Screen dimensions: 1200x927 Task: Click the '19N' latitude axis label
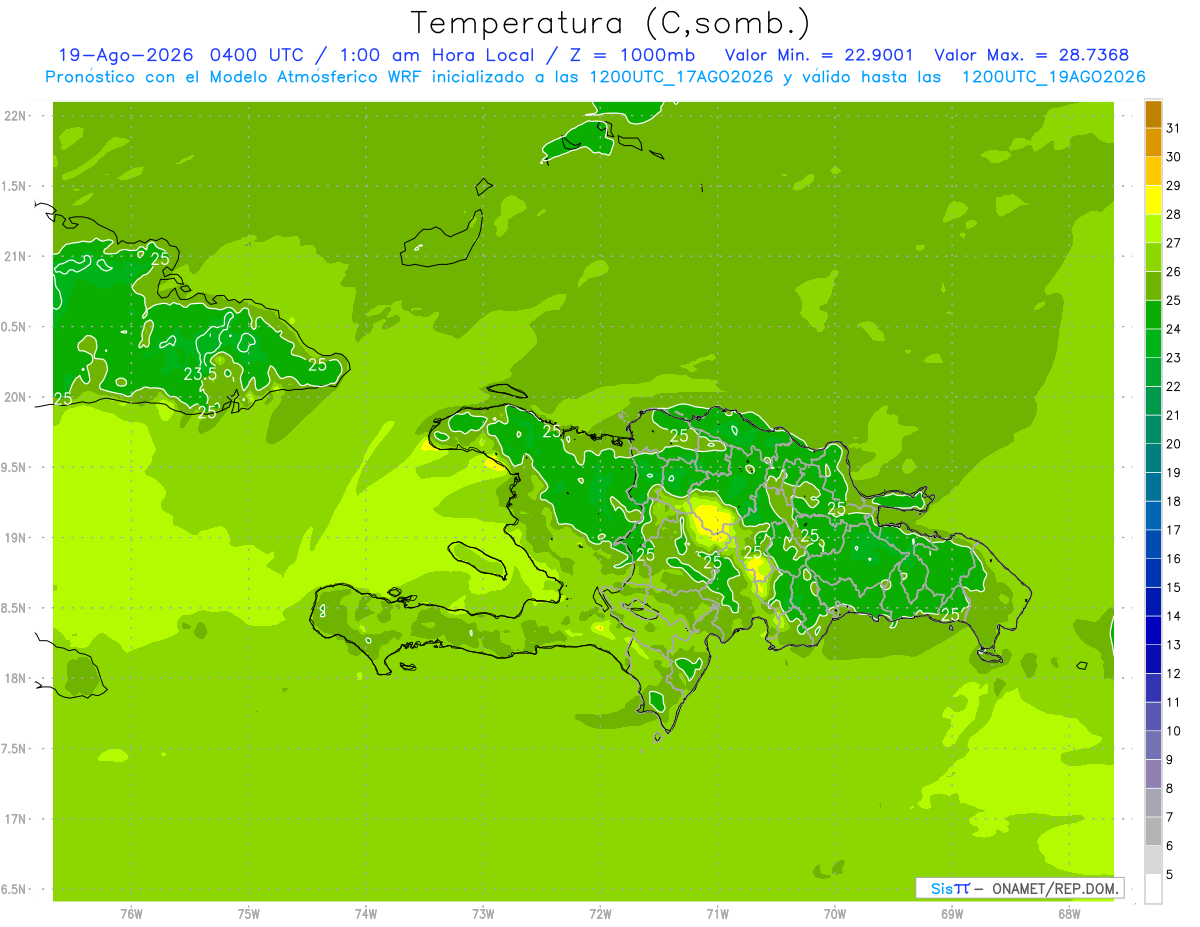pyautogui.click(x=15, y=537)
